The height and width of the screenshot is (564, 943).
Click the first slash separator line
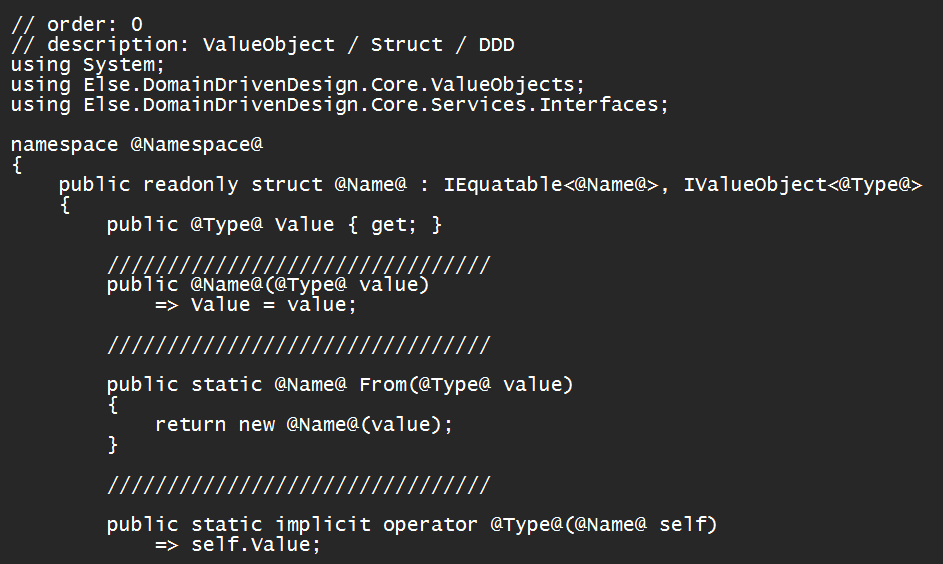pos(298,264)
